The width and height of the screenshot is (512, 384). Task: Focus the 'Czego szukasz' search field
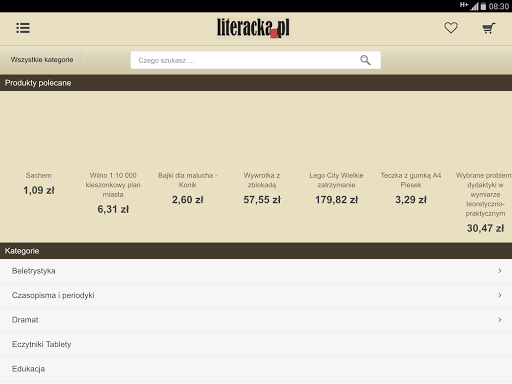coord(255,60)
